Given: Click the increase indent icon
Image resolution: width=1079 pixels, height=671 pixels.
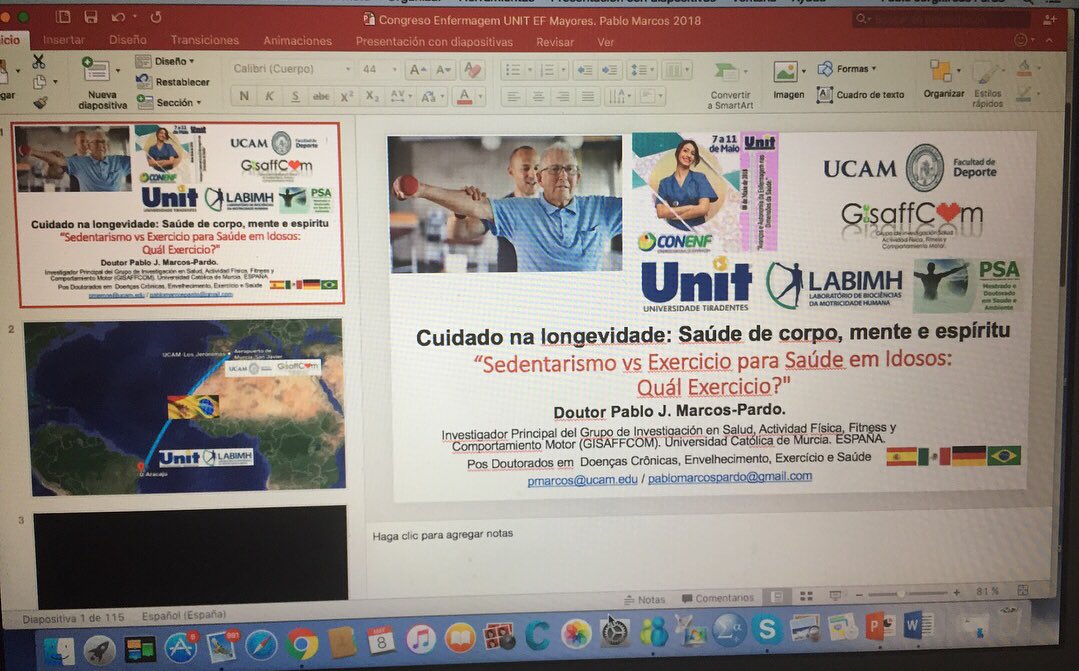Looking at the screenshot, I should pos(609,70).
